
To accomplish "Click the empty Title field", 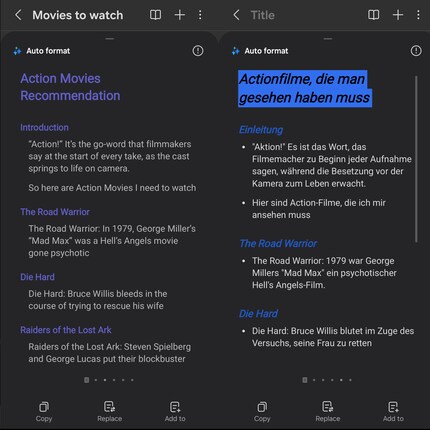I will (263, 15).
